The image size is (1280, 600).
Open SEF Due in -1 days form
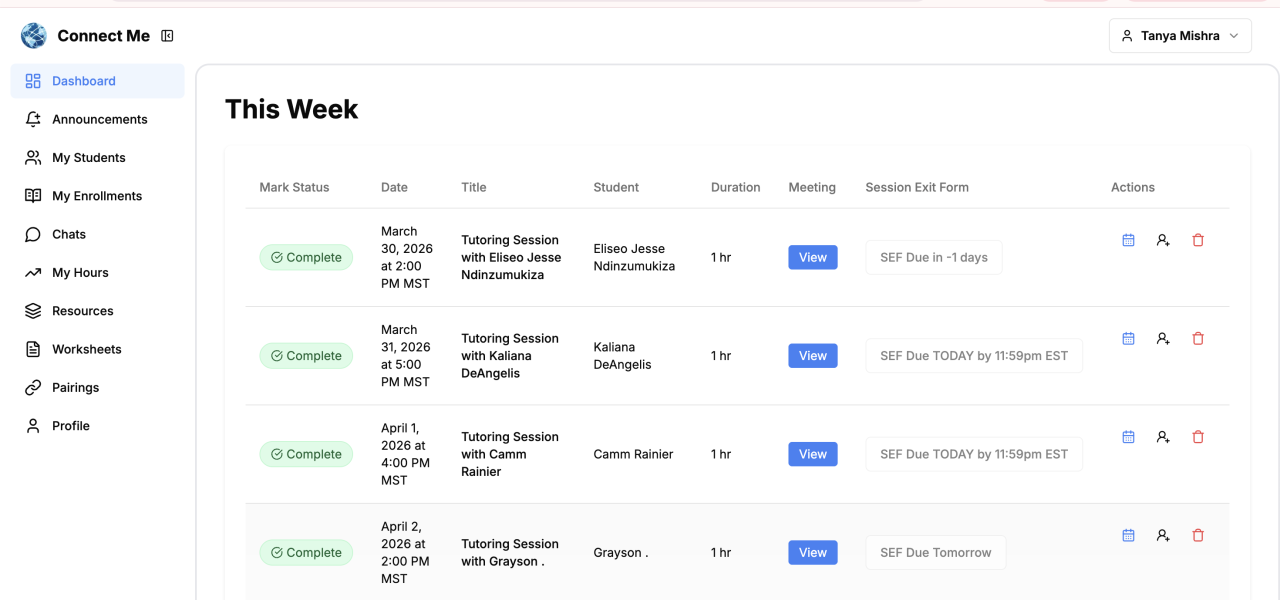coord(933,258)
